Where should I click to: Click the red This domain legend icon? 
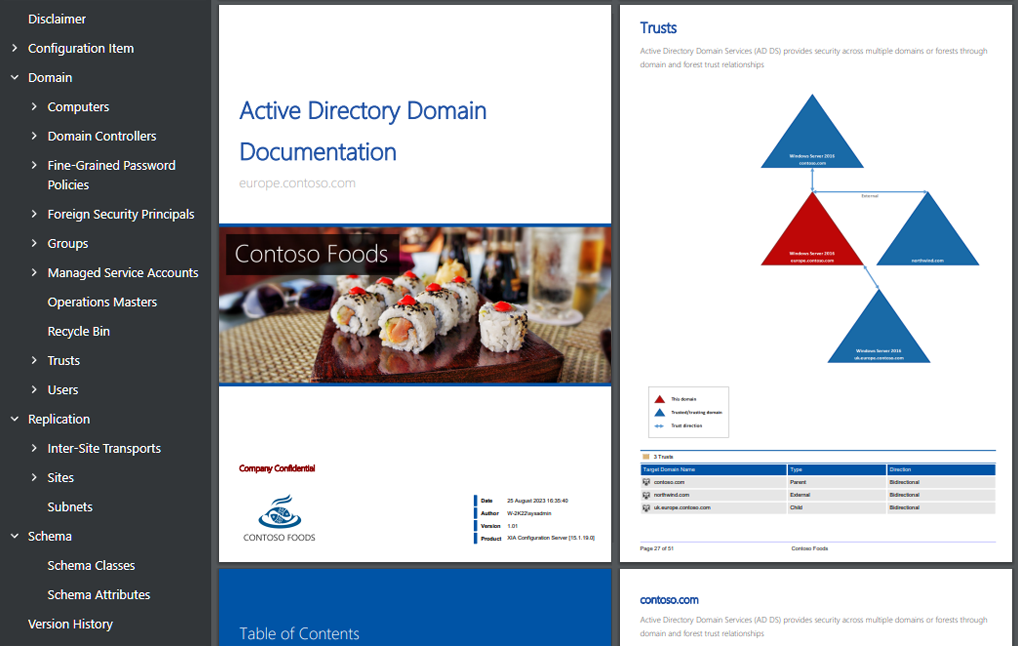coord(660,399)
